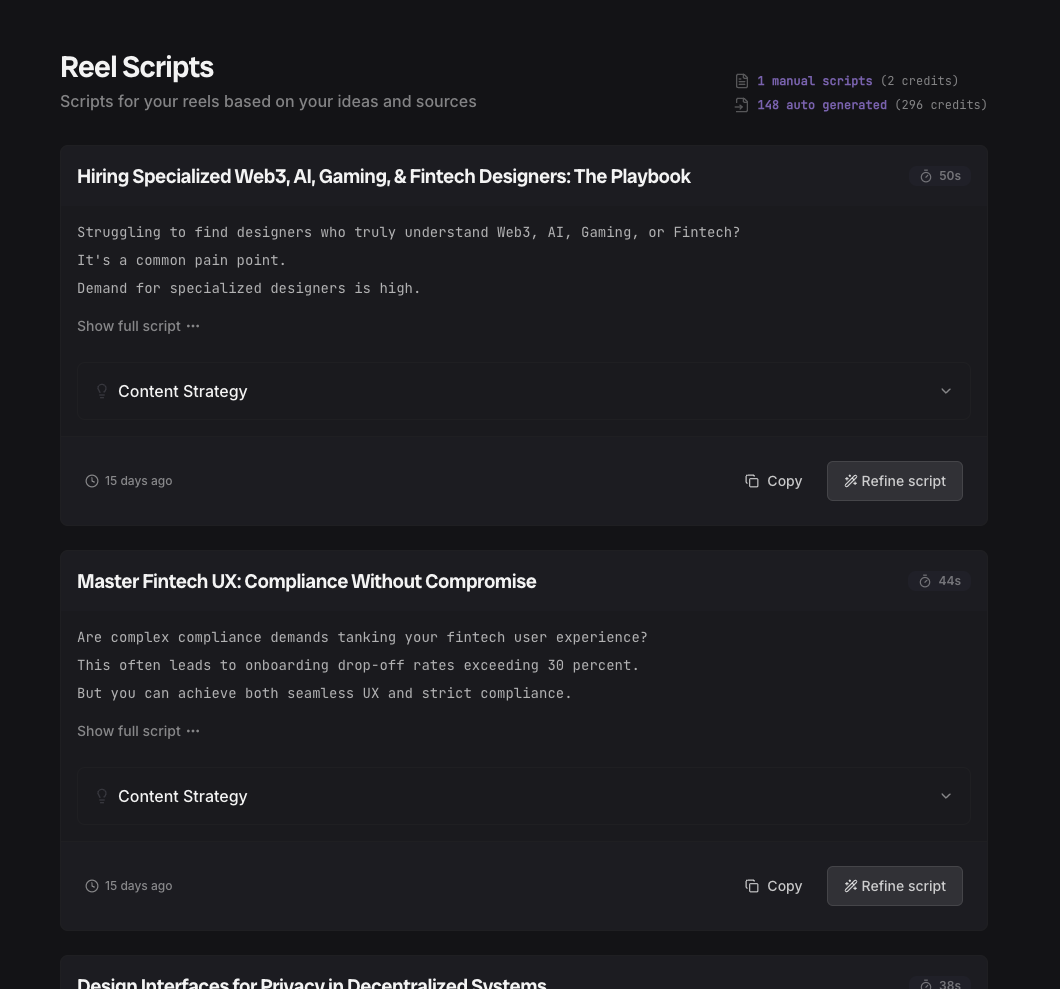
Task: Refine the Hiring Specialized Designers script
Action: tap(894, 481)
